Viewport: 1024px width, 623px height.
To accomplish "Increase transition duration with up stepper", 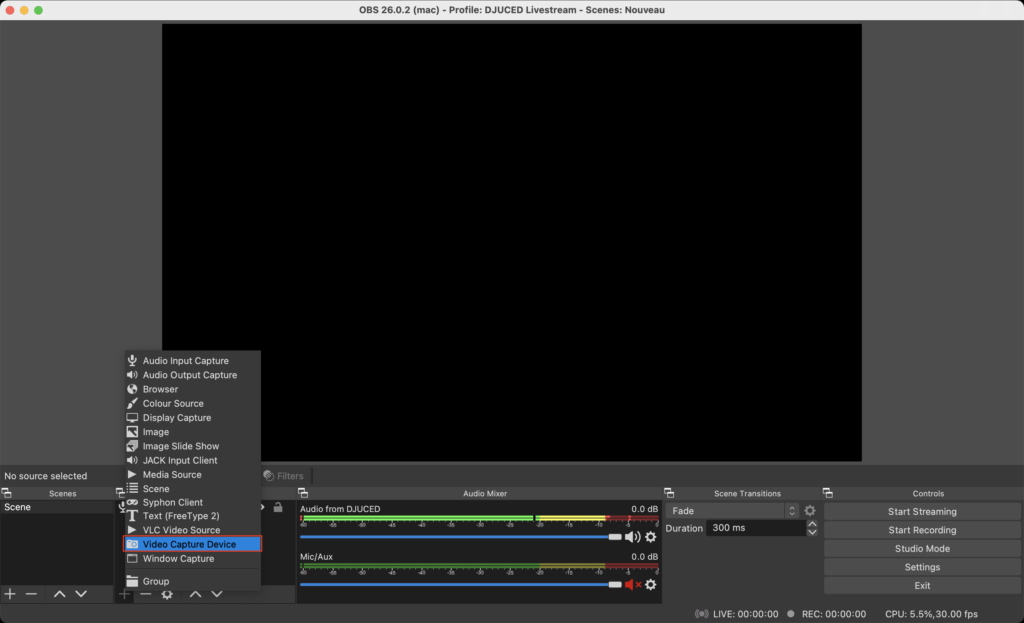I will click(812, 524).
